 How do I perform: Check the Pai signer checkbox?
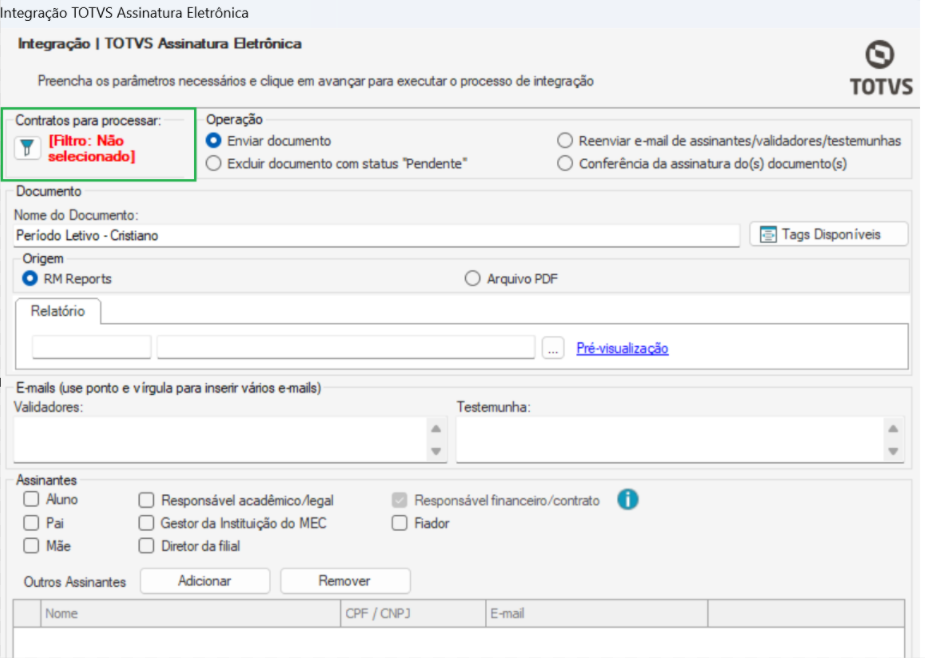coord(31,523)
